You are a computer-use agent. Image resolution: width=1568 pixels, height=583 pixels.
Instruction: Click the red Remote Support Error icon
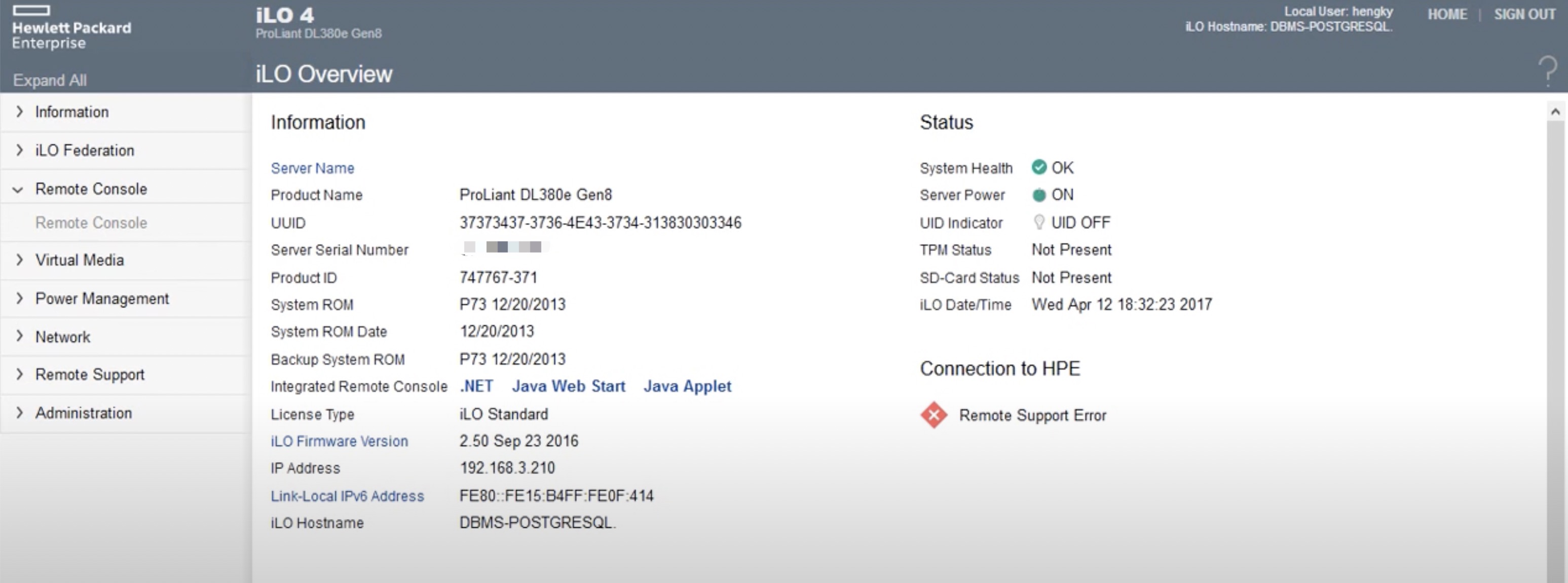click(x=934, y=415)
